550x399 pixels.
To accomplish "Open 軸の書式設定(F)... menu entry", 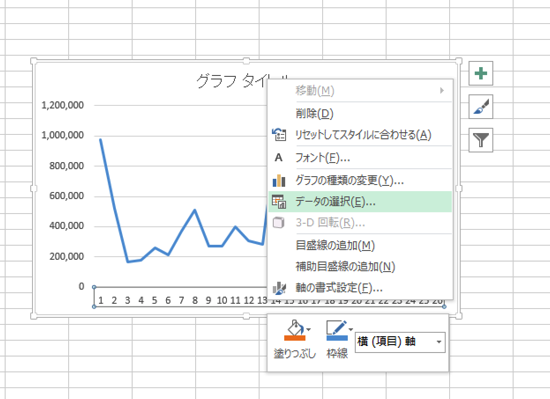I will coord(360,288).
